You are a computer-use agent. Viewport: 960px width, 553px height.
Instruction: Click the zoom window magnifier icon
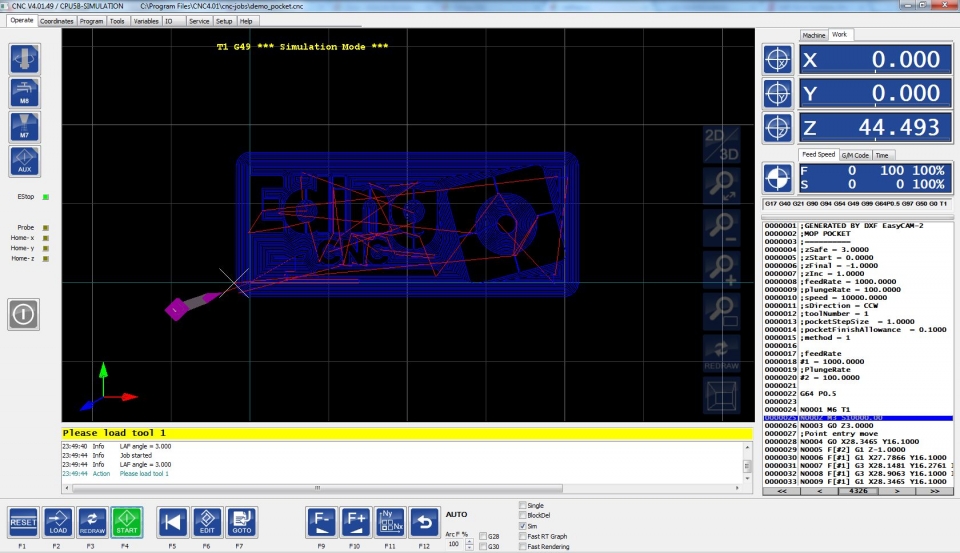pos(721,310)
